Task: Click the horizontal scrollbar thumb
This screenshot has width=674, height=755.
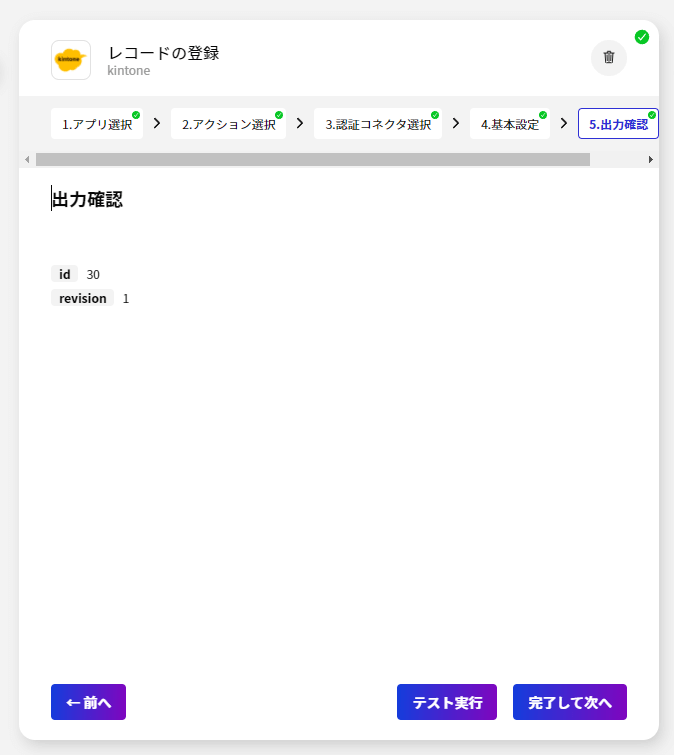Action: (x=313, y=159)
